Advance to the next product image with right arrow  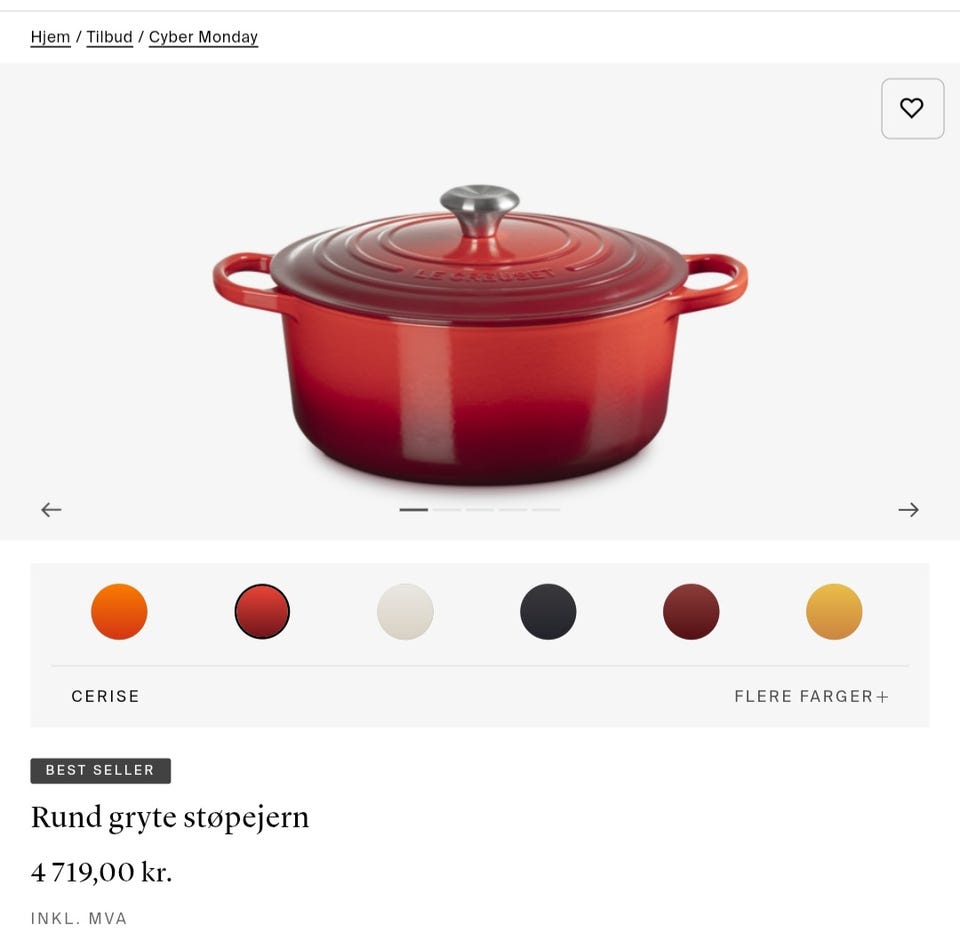point(909,509)
